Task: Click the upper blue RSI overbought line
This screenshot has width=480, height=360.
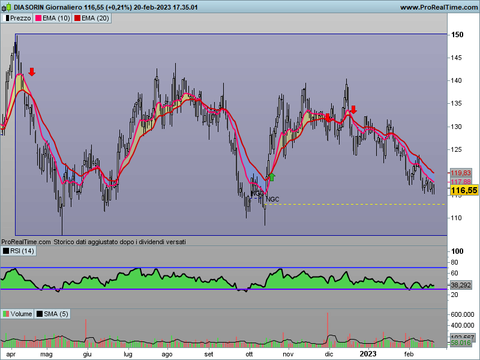Action: click(223, 267)
